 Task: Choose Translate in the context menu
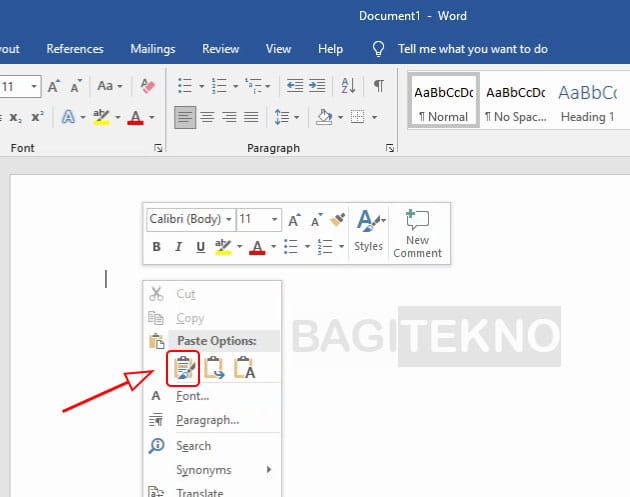click(212, 491)
